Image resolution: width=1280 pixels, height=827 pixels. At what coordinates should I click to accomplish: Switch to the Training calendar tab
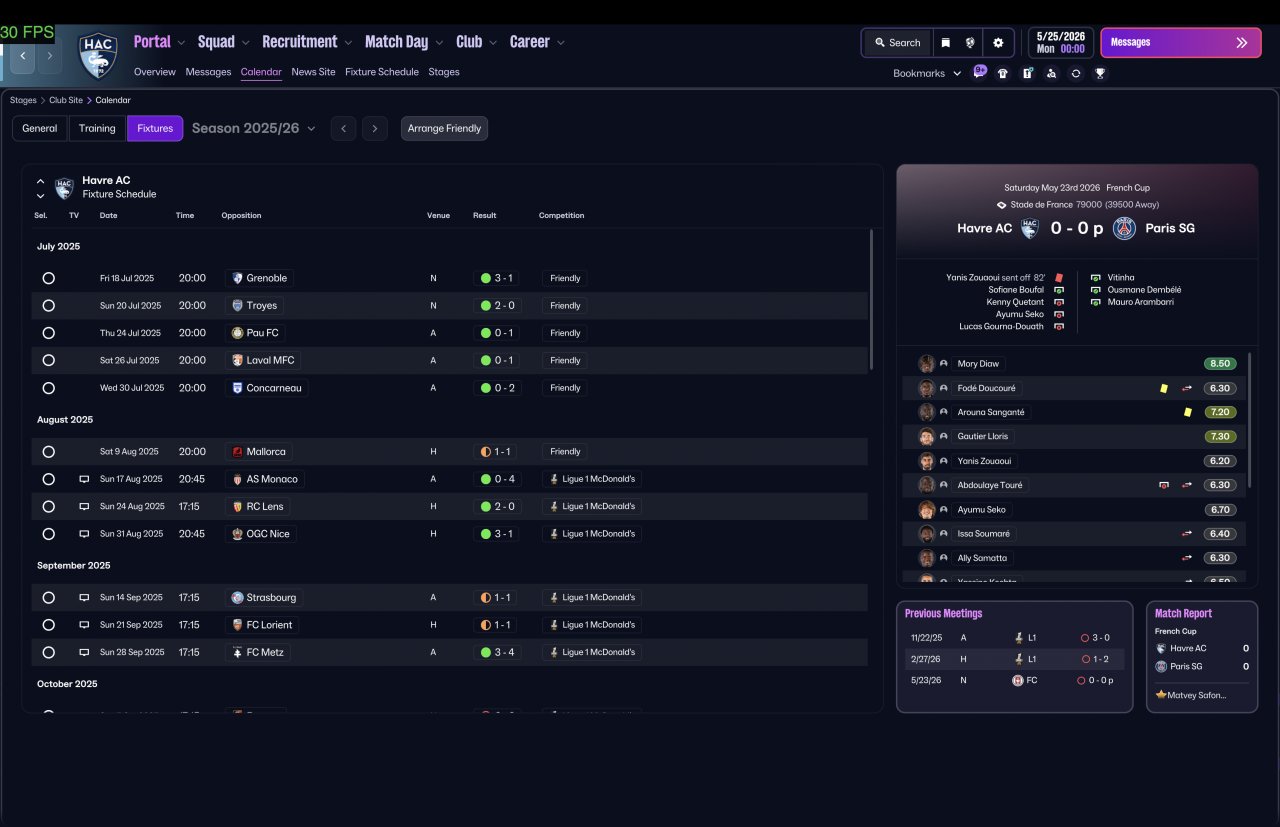(x=97, y=128)
